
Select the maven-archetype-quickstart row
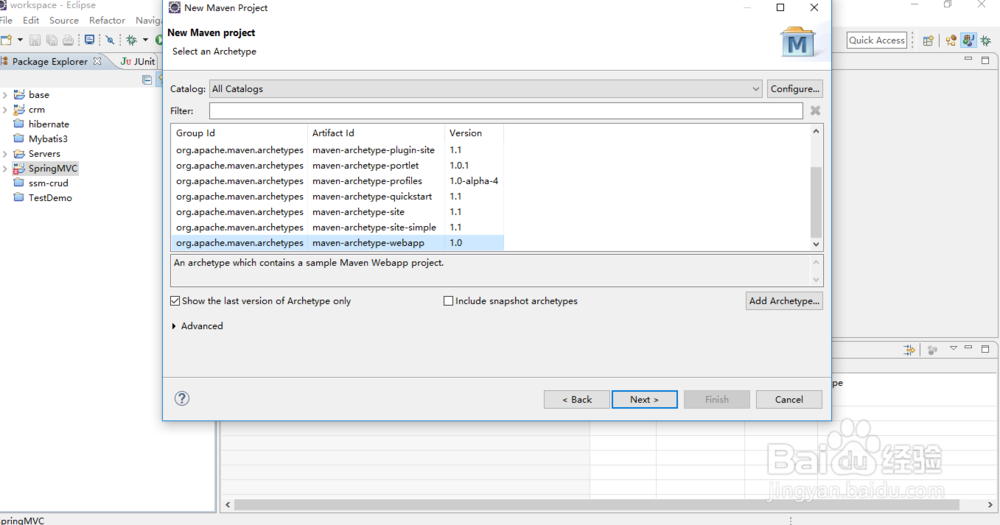pos(337,196)
